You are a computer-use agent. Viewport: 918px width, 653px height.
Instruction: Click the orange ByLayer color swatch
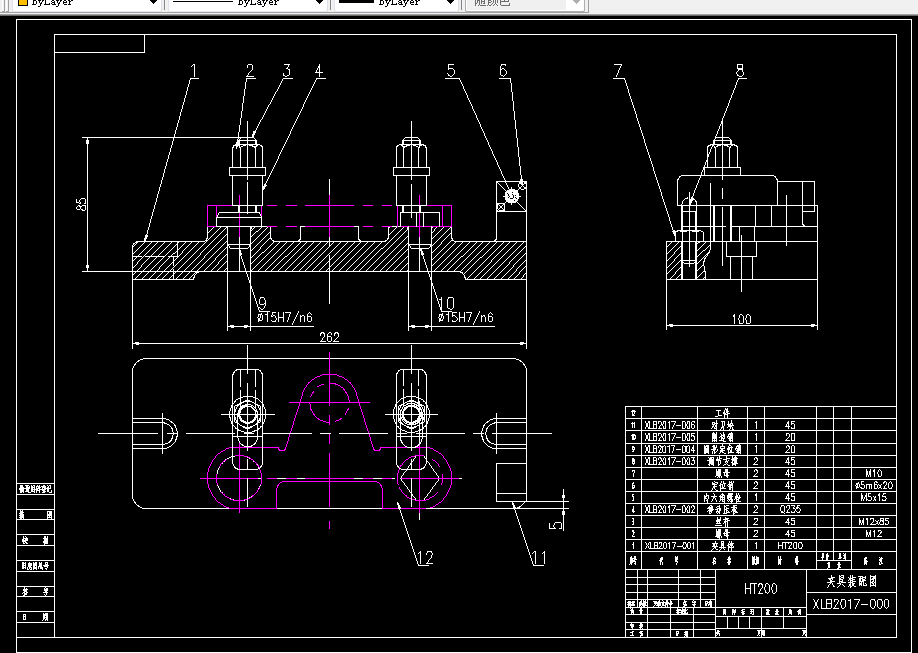tap(23, 2)
